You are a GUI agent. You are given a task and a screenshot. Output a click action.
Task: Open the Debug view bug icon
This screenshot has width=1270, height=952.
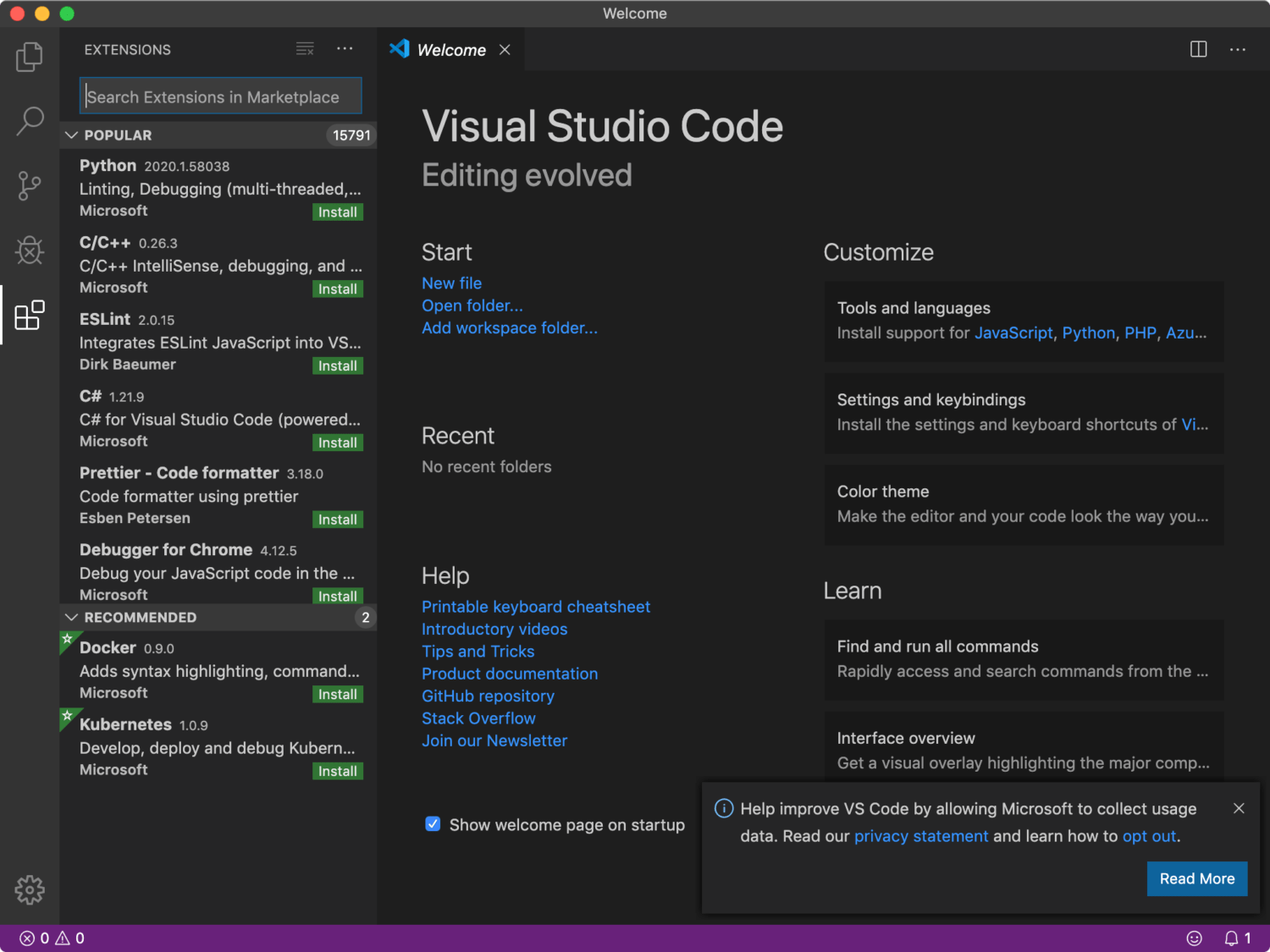pos(30,250)
